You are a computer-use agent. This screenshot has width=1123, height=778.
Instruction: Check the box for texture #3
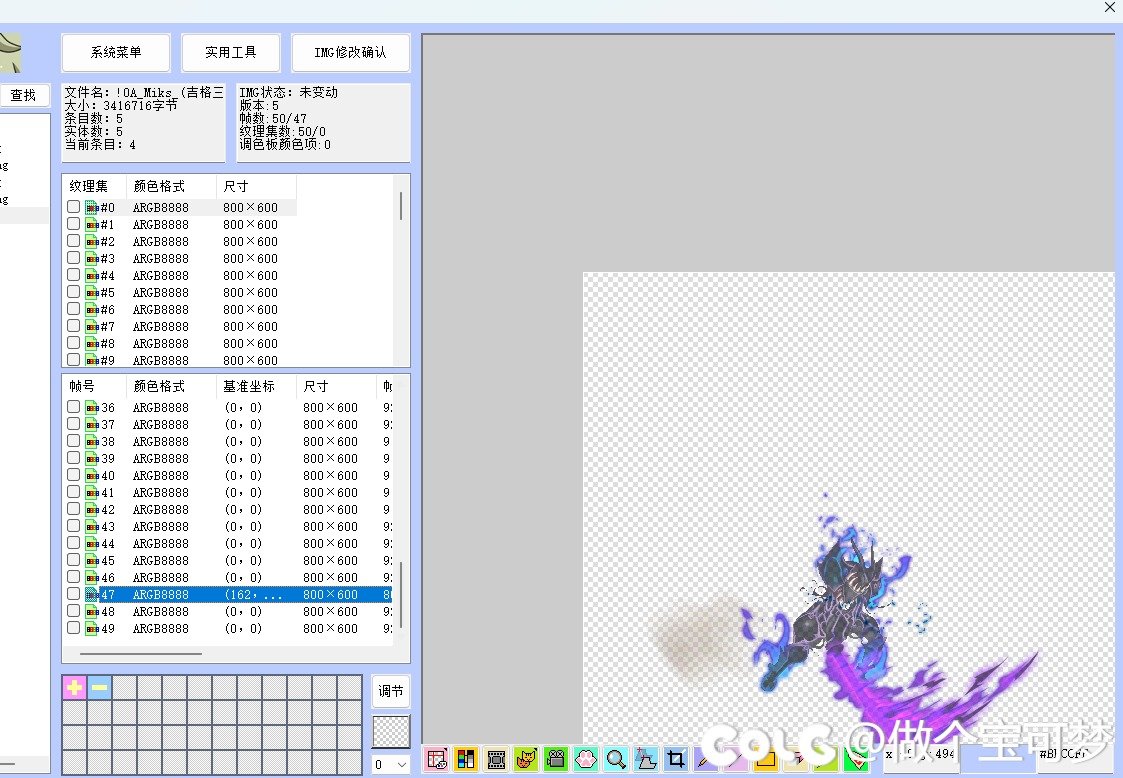point(73,258)
